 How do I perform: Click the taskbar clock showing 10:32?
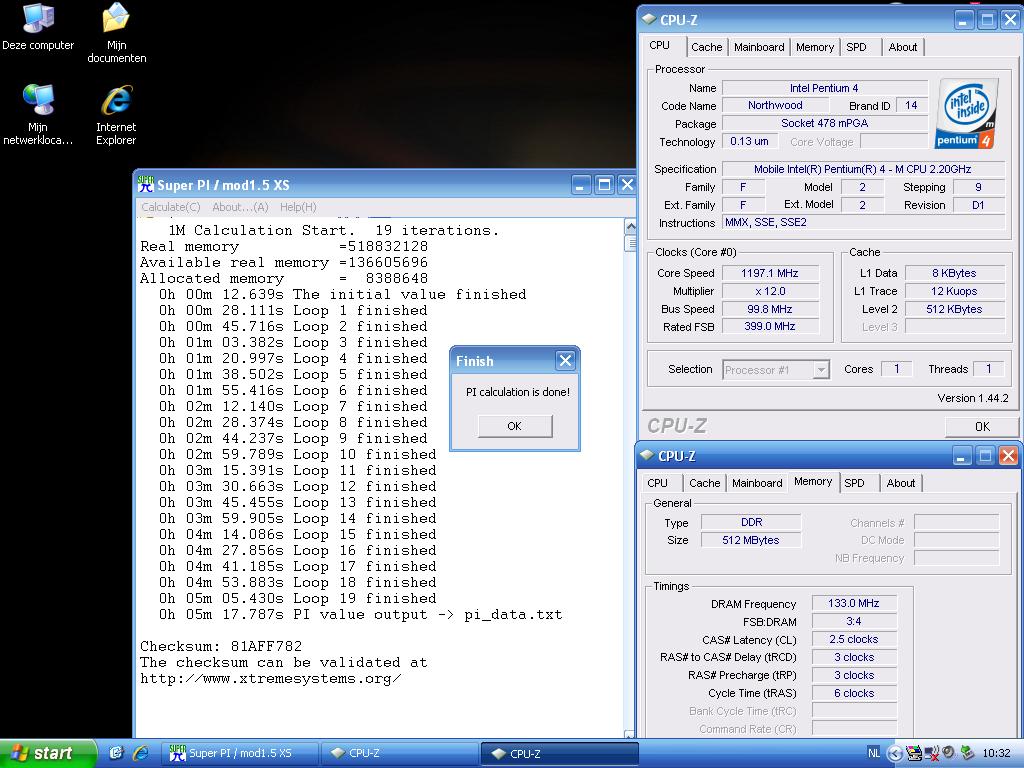coord(996,753)
